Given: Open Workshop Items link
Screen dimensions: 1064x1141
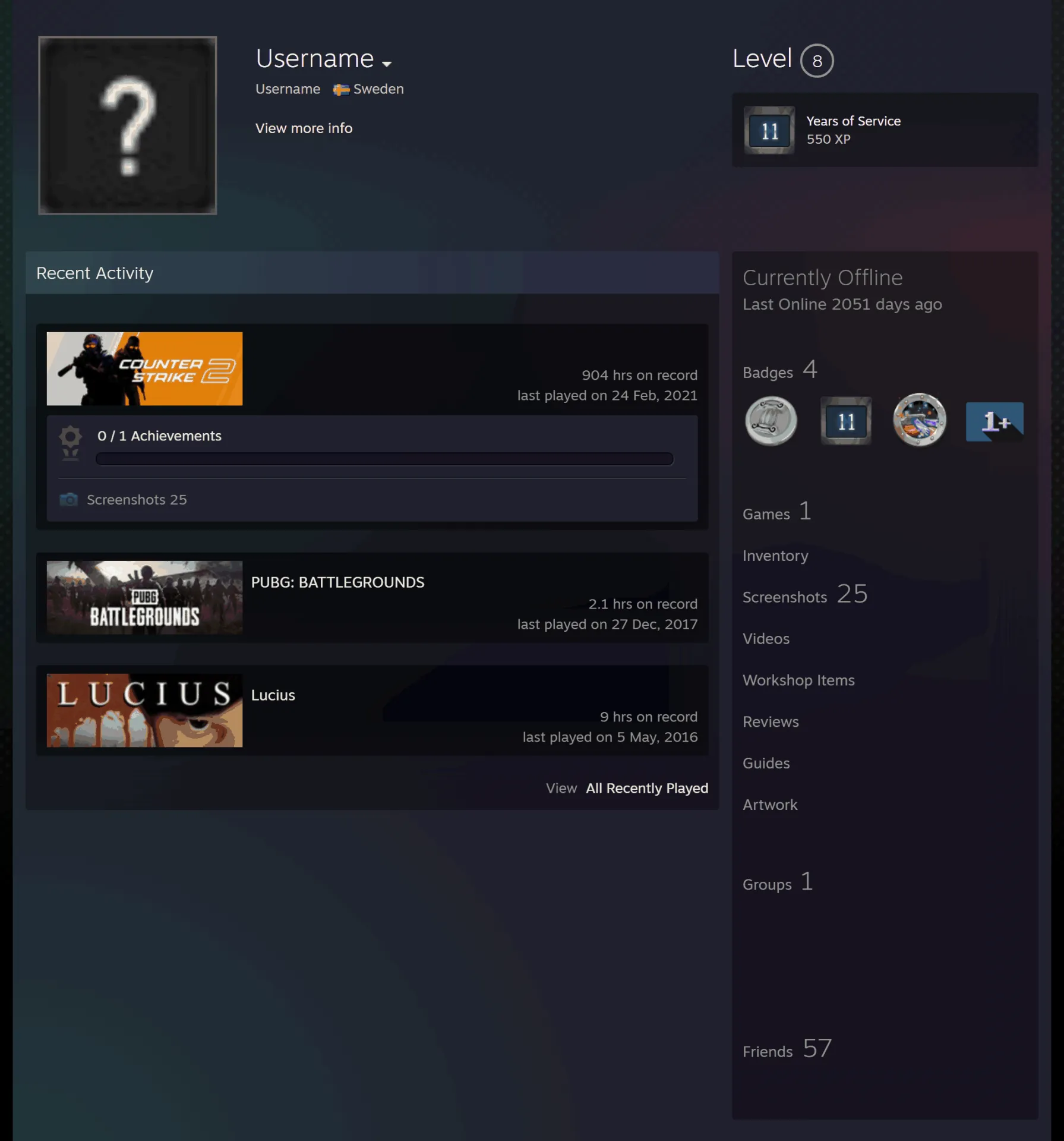Looking at the screenshot, I should [798, 680].
